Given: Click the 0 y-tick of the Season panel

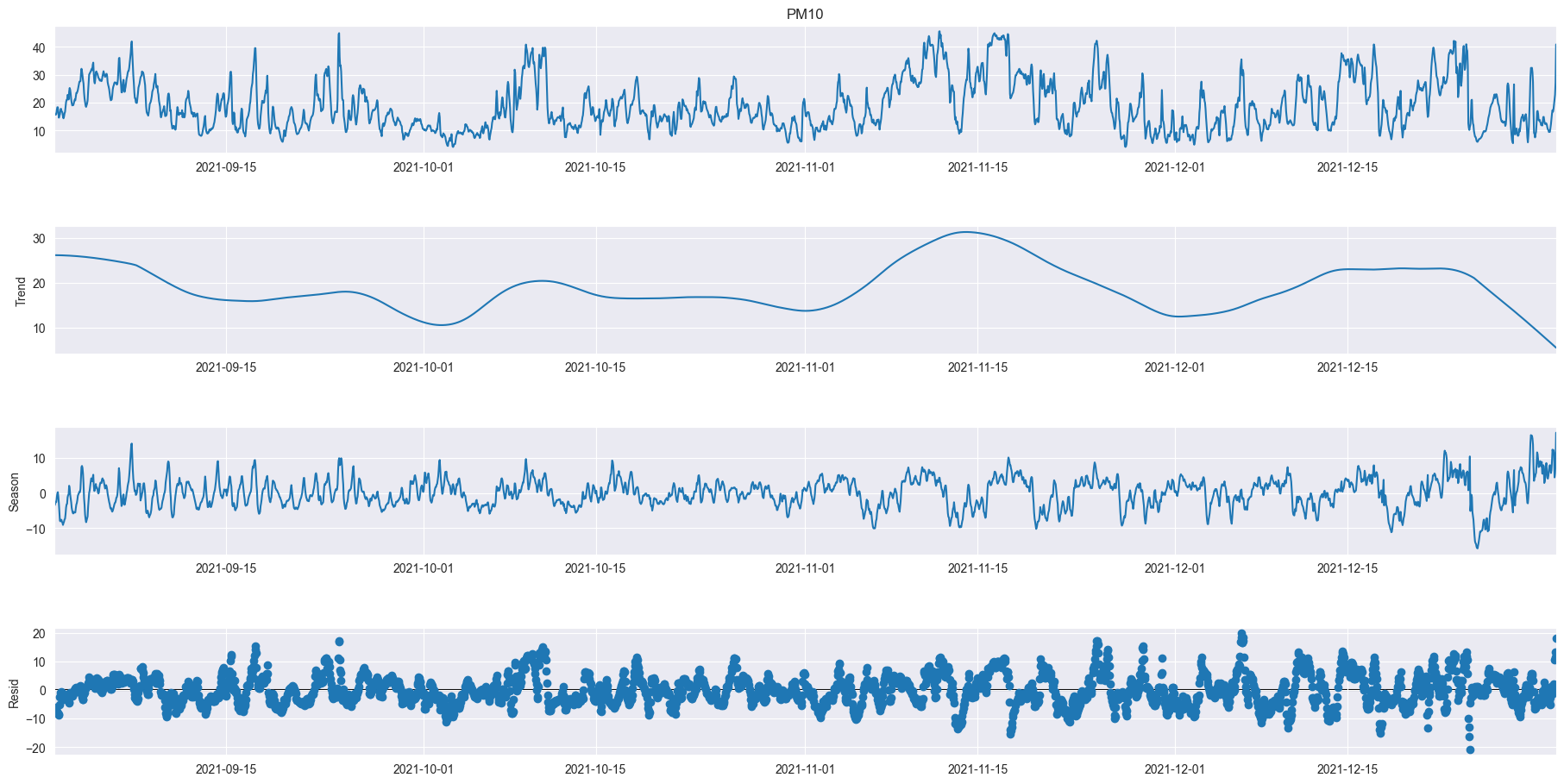Looking at the screenshot, I should click(x=43, y=493).
